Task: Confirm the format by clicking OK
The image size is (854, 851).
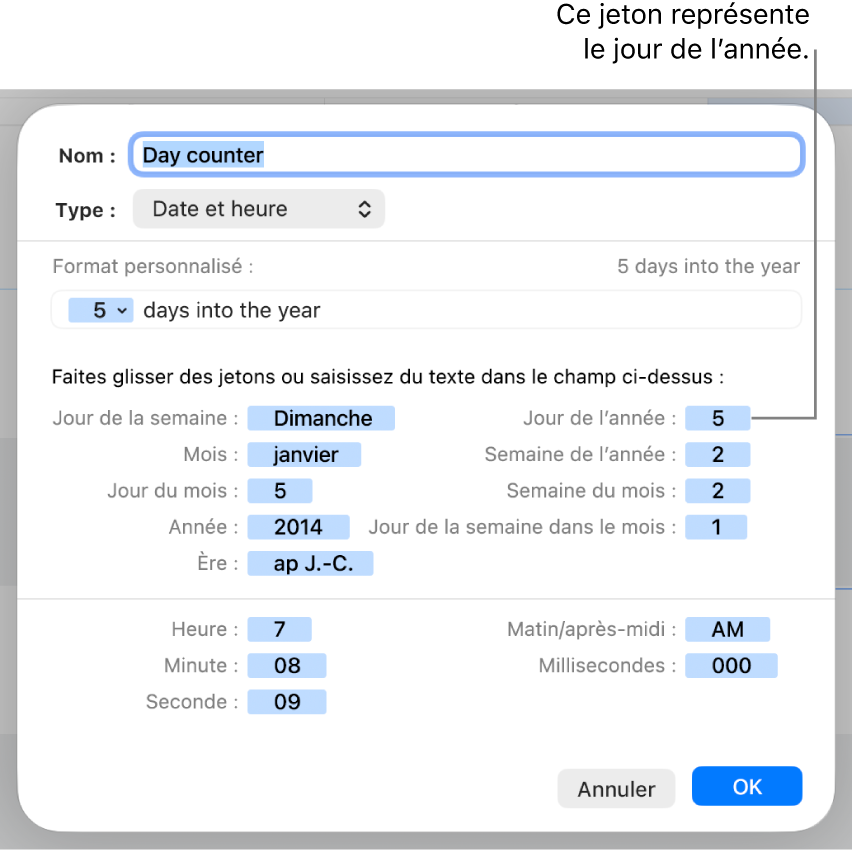Action: click(746, 786)
